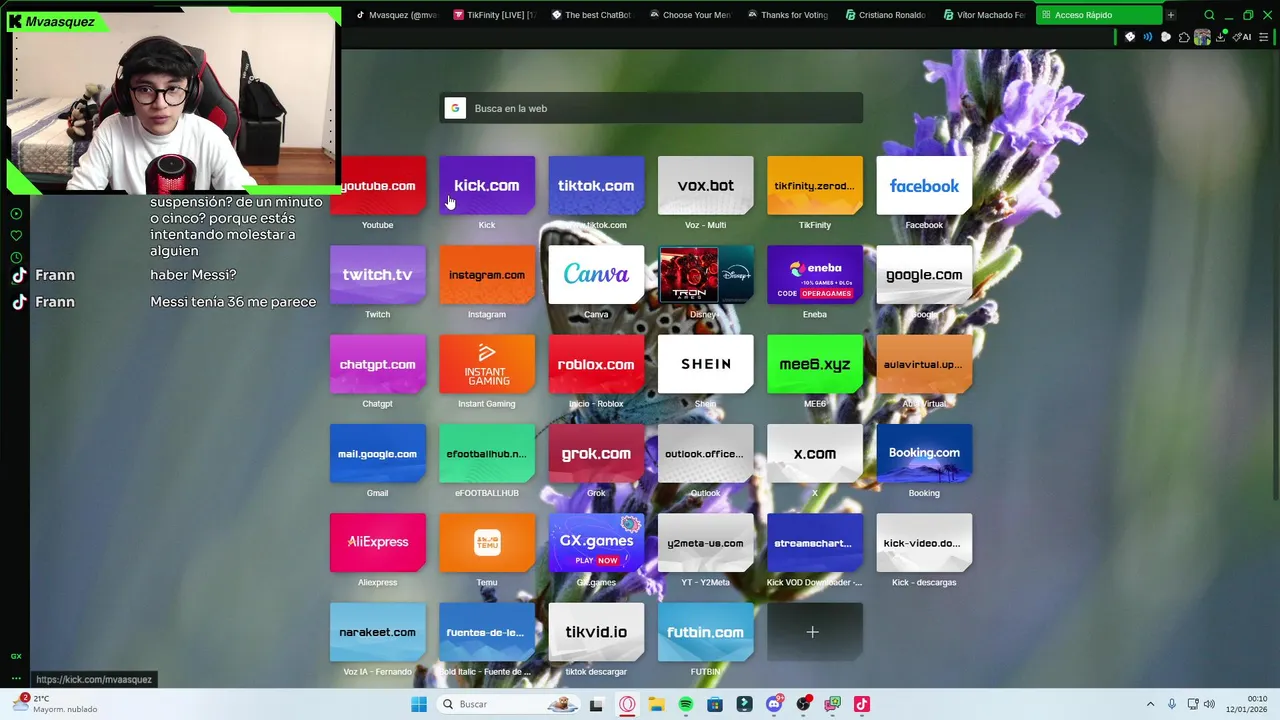Expand the system tray hidden icons chevron
The image size is (1280, 720).
click(x=1150, y=704)
